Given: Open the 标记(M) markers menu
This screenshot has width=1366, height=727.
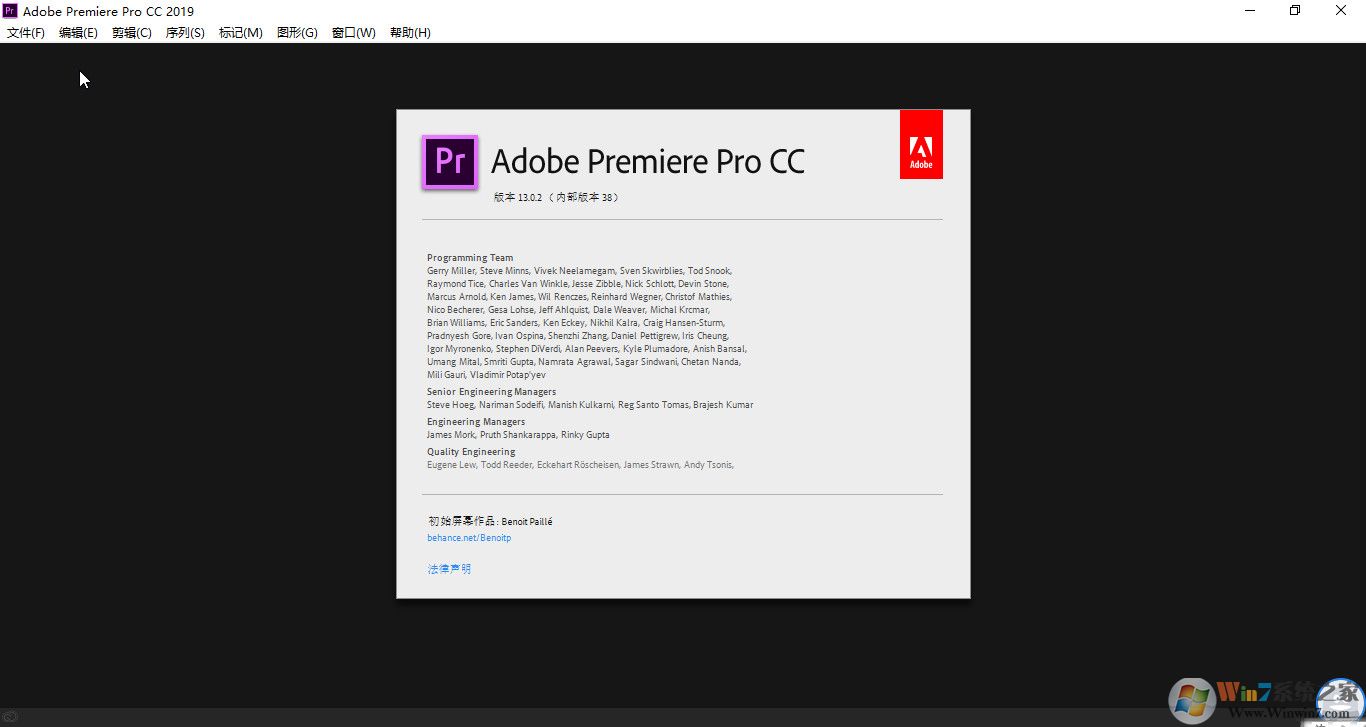Looking at the screenshot, I should (x=240, y=32).
